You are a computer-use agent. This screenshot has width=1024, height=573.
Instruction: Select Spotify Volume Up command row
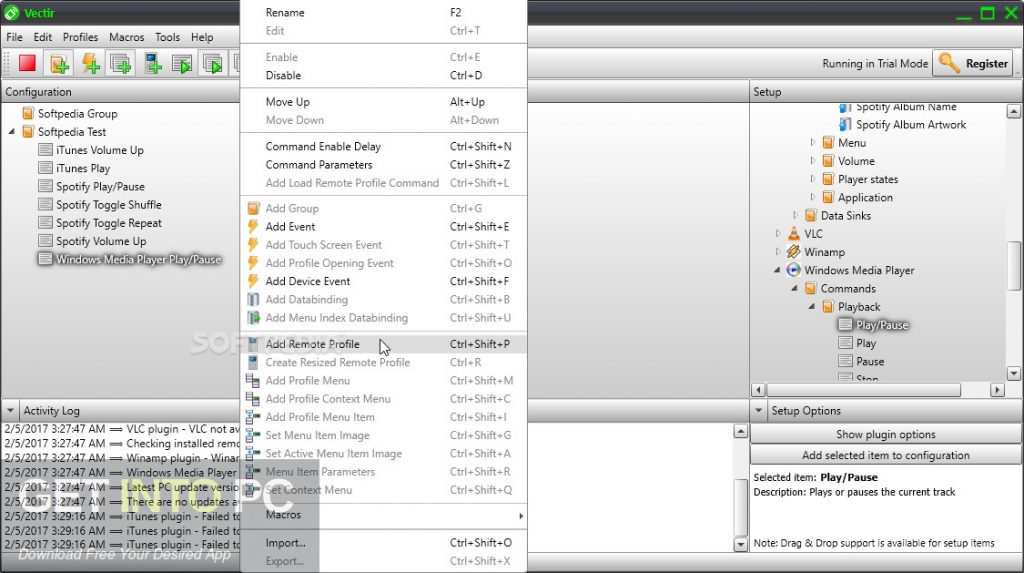pos(92,241)
